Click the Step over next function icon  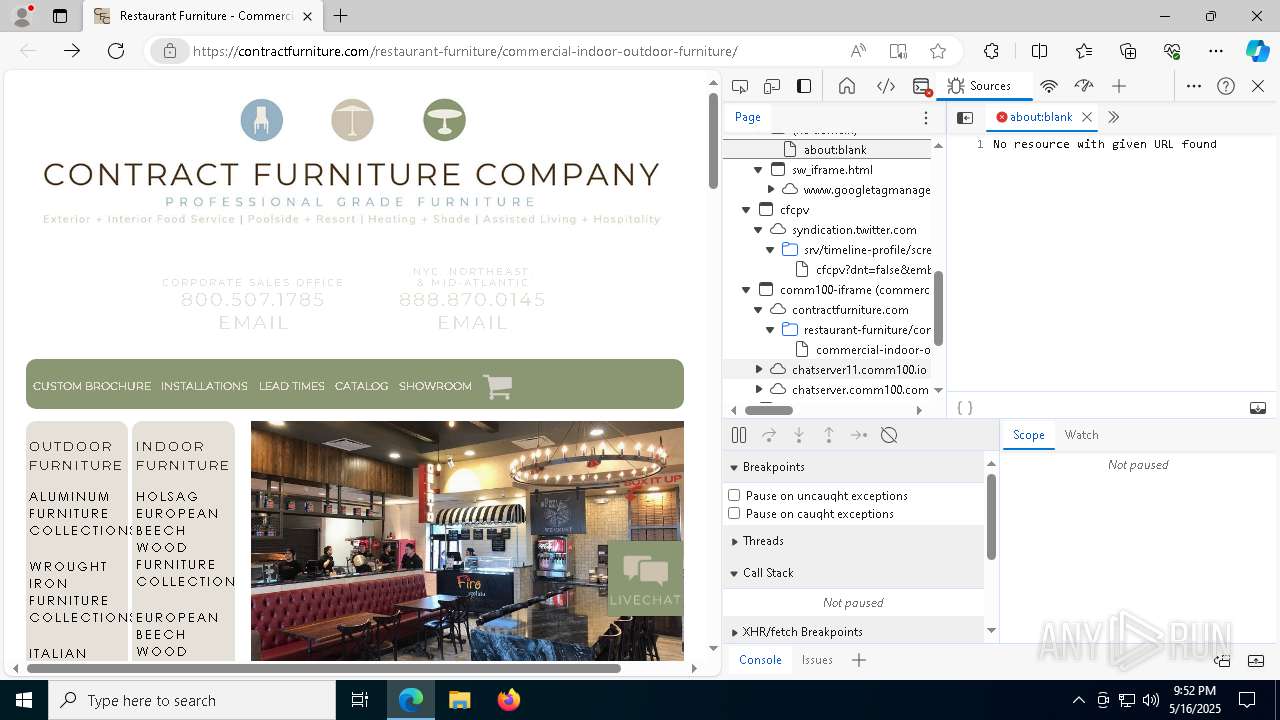(769, 435)
